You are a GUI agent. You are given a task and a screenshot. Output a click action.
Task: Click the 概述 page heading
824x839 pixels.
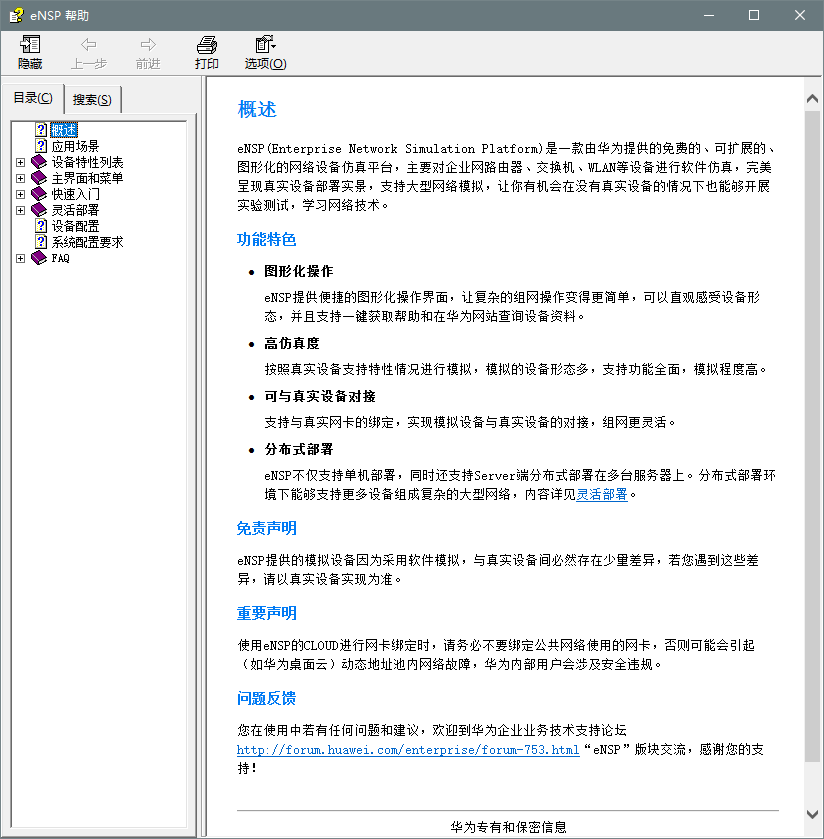(257, 110)
